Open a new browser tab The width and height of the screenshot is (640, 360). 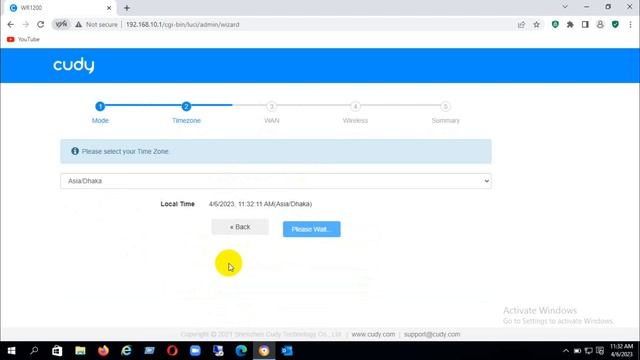[127, 8]
